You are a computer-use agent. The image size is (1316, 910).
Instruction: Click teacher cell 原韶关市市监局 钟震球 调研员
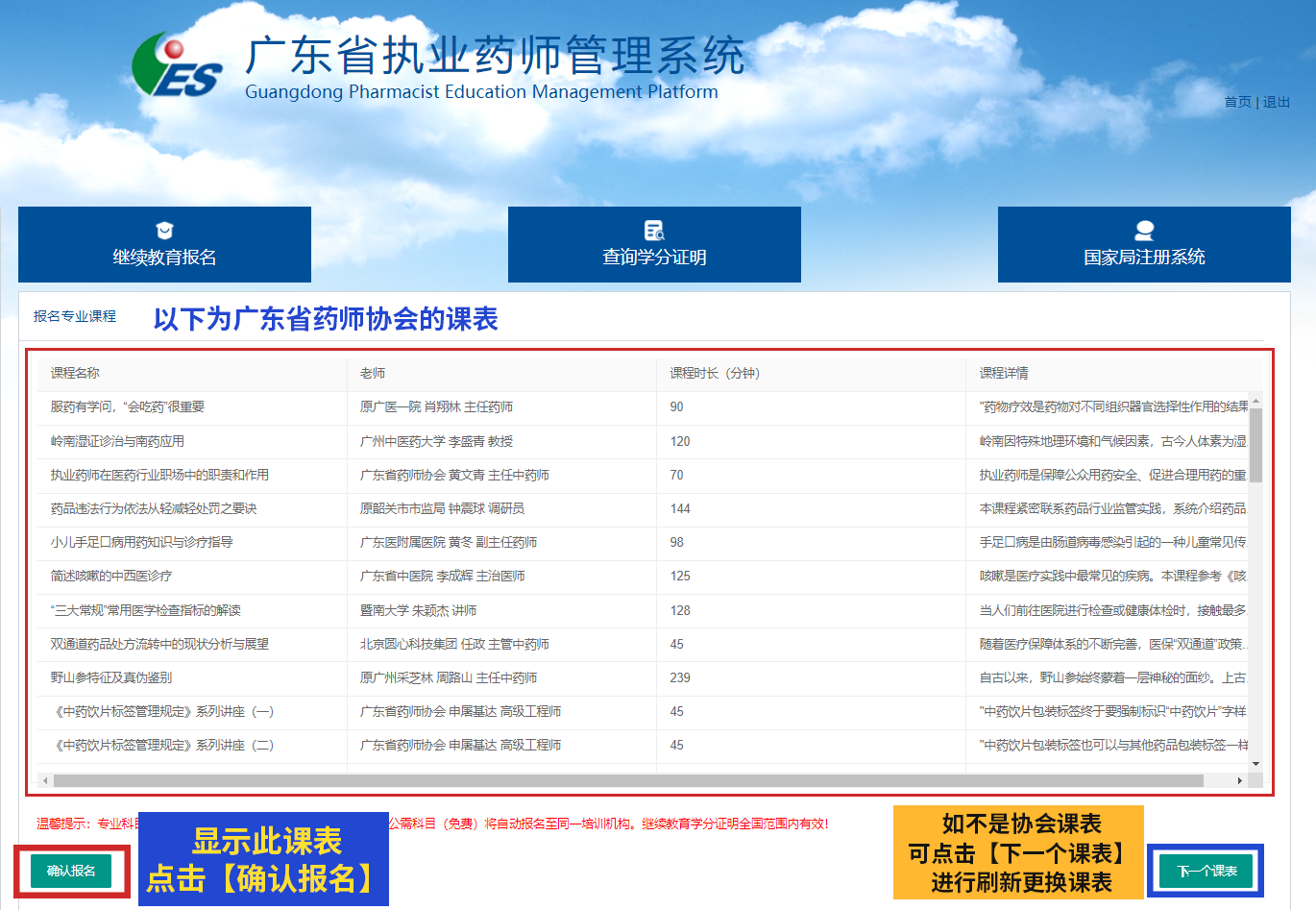[442, 508]
